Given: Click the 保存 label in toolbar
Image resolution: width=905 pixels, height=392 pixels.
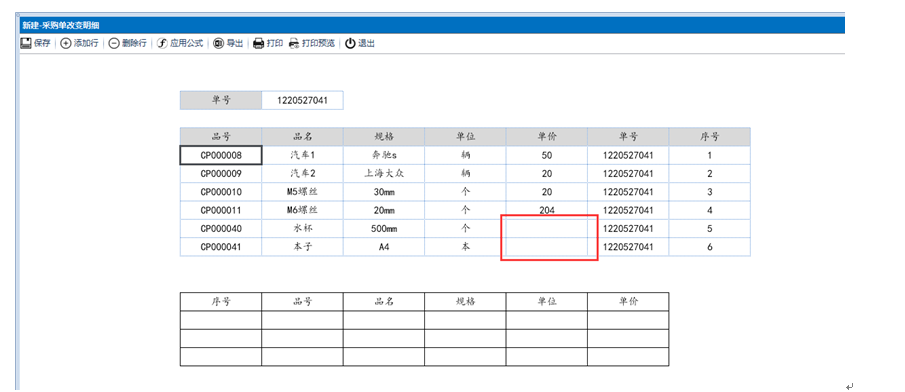Looking at the screenshot, I should (x=42, y=43).
